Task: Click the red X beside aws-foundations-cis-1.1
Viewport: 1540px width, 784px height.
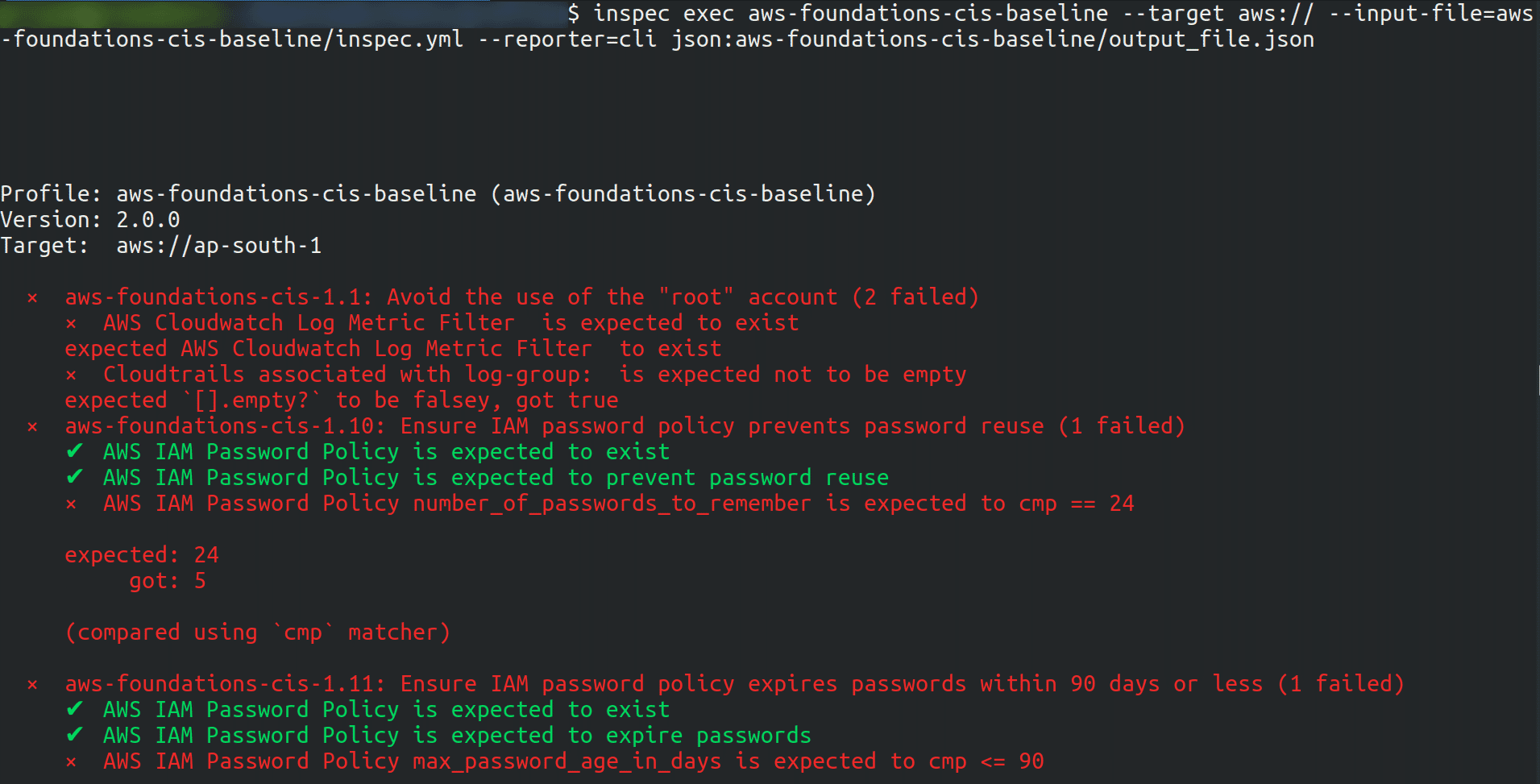Action: click(32, 298)
